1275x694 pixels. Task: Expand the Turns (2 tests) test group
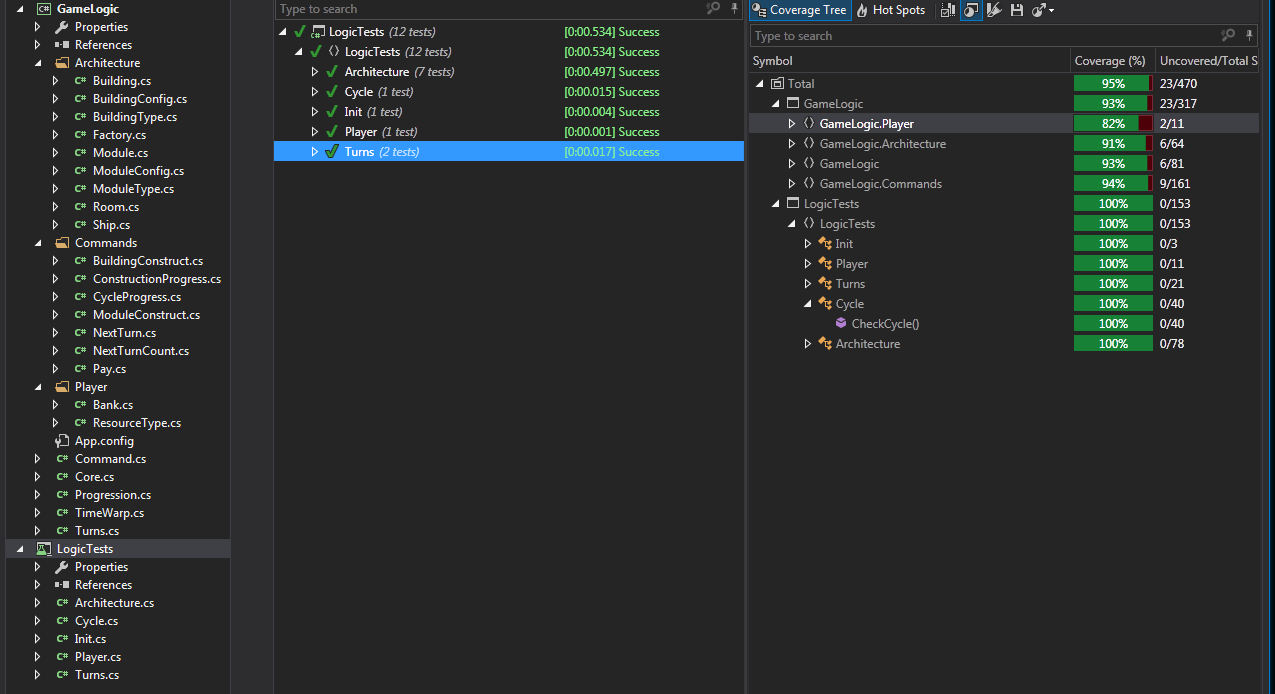click(315, 152)
